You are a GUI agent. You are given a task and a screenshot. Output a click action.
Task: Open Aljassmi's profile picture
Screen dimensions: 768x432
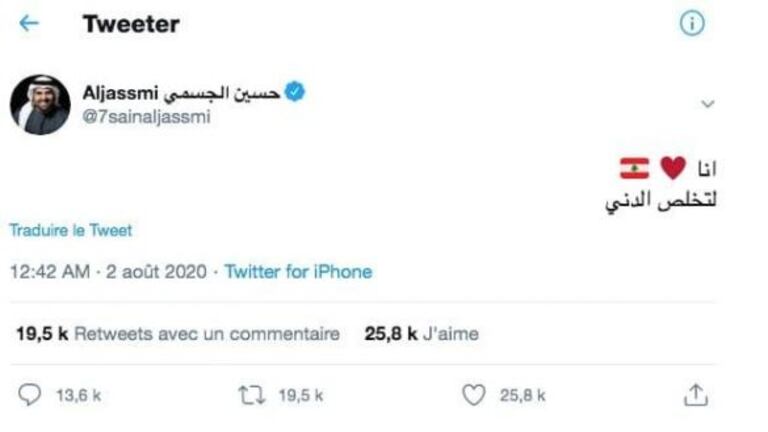pyautogui.click(x=40, y=104)
